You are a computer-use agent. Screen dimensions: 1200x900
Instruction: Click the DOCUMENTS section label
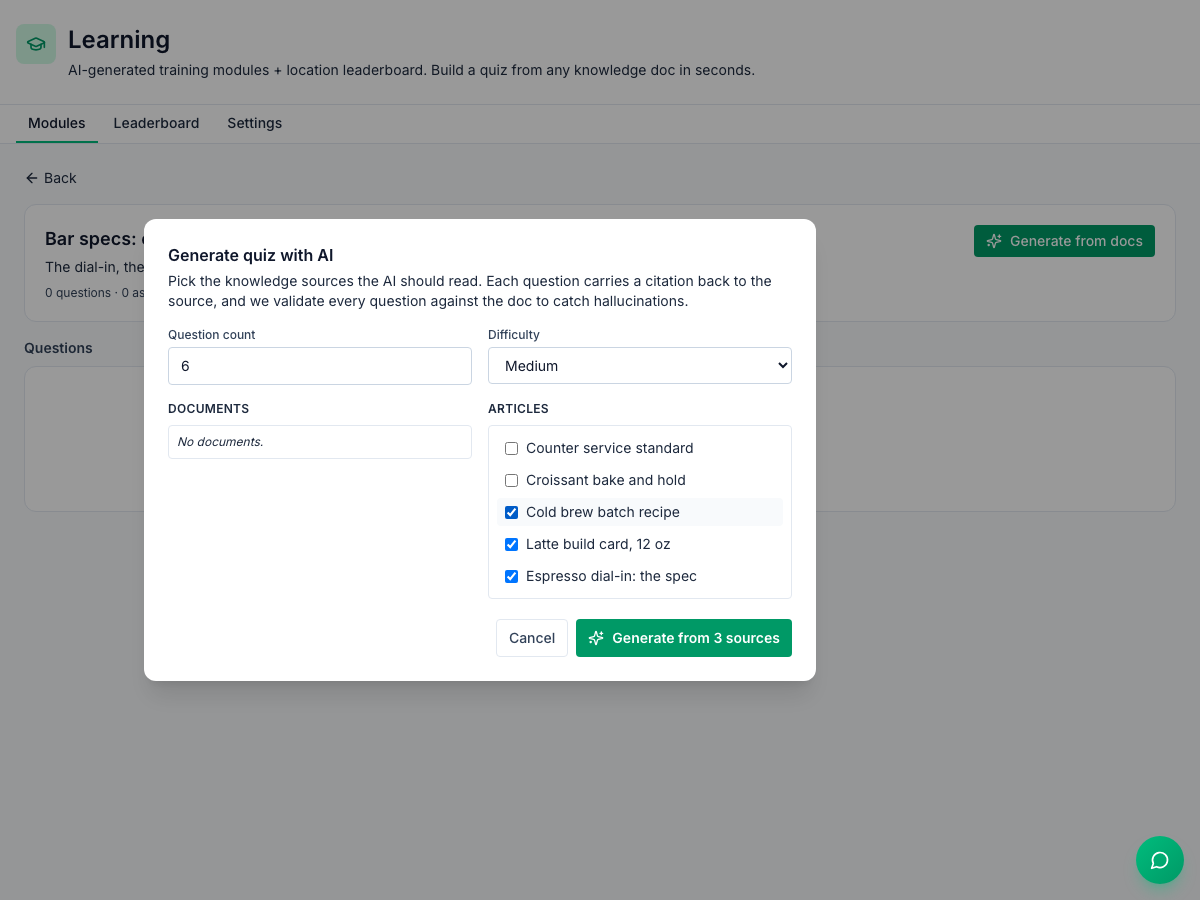(209, 409)
